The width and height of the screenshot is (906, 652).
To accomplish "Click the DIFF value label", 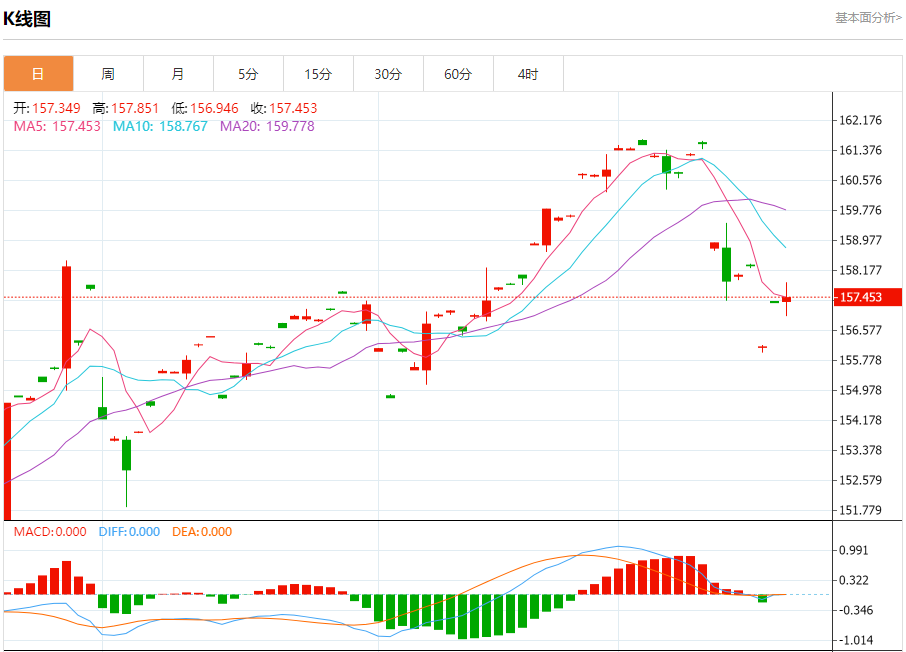I will 129,532.
